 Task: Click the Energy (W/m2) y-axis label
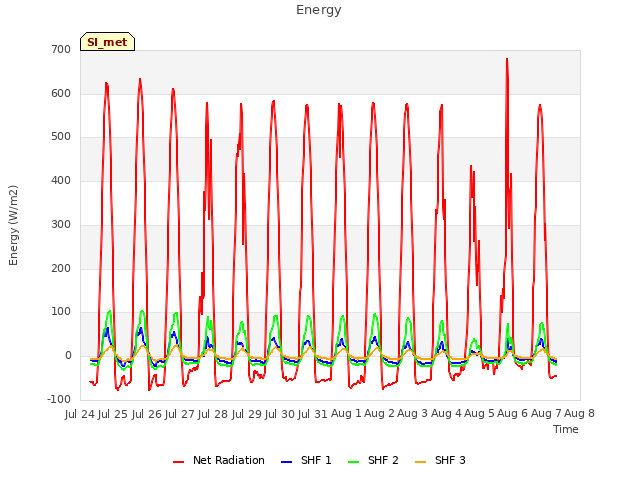click(13, 225)
